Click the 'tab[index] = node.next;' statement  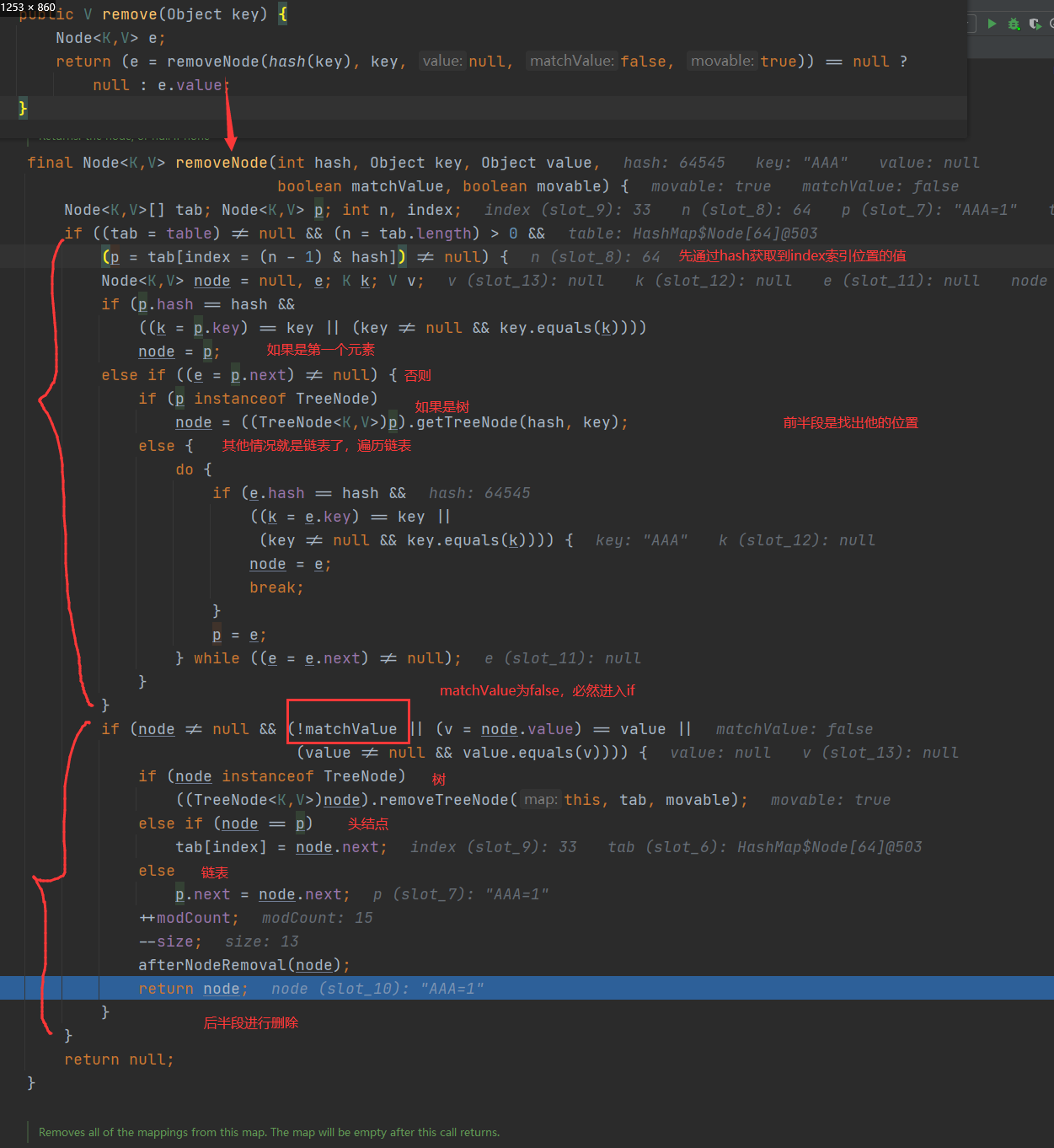[281, 847]
